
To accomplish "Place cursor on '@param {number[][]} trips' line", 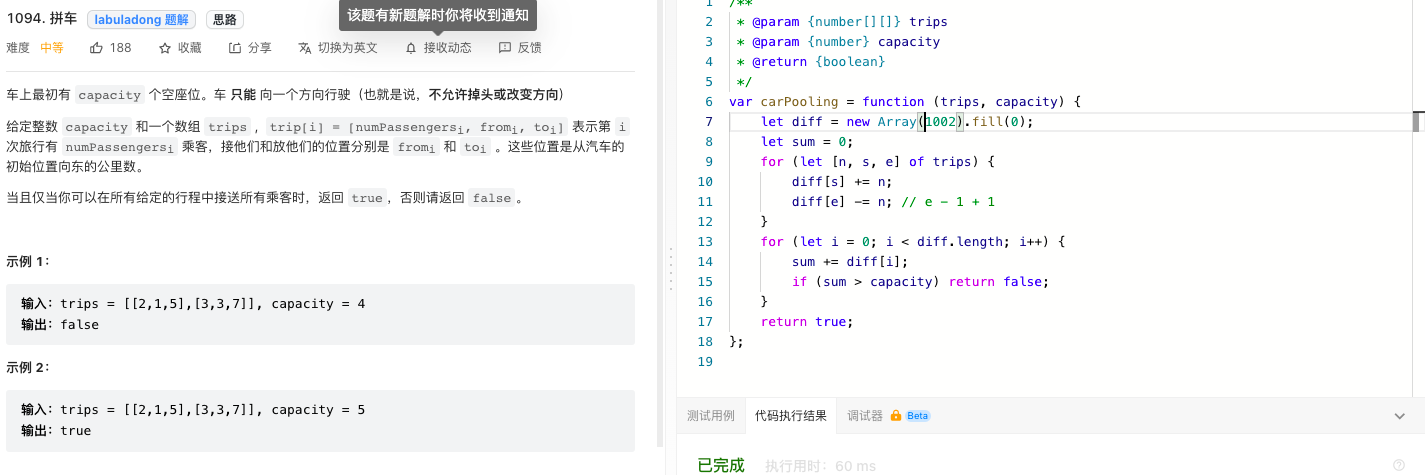I will point(841,22).
